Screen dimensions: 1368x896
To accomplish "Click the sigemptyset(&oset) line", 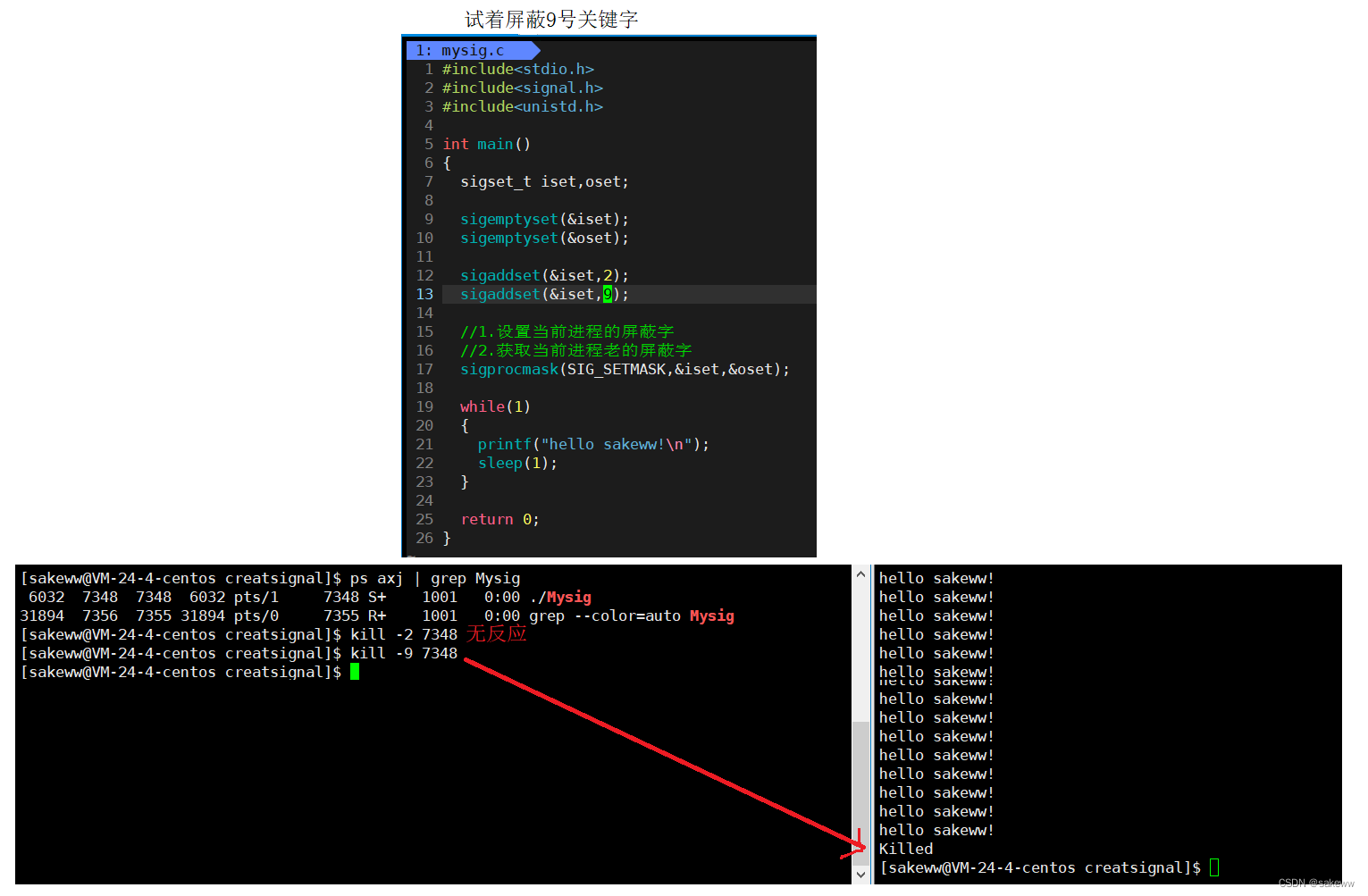I will (x=544, y=238).
